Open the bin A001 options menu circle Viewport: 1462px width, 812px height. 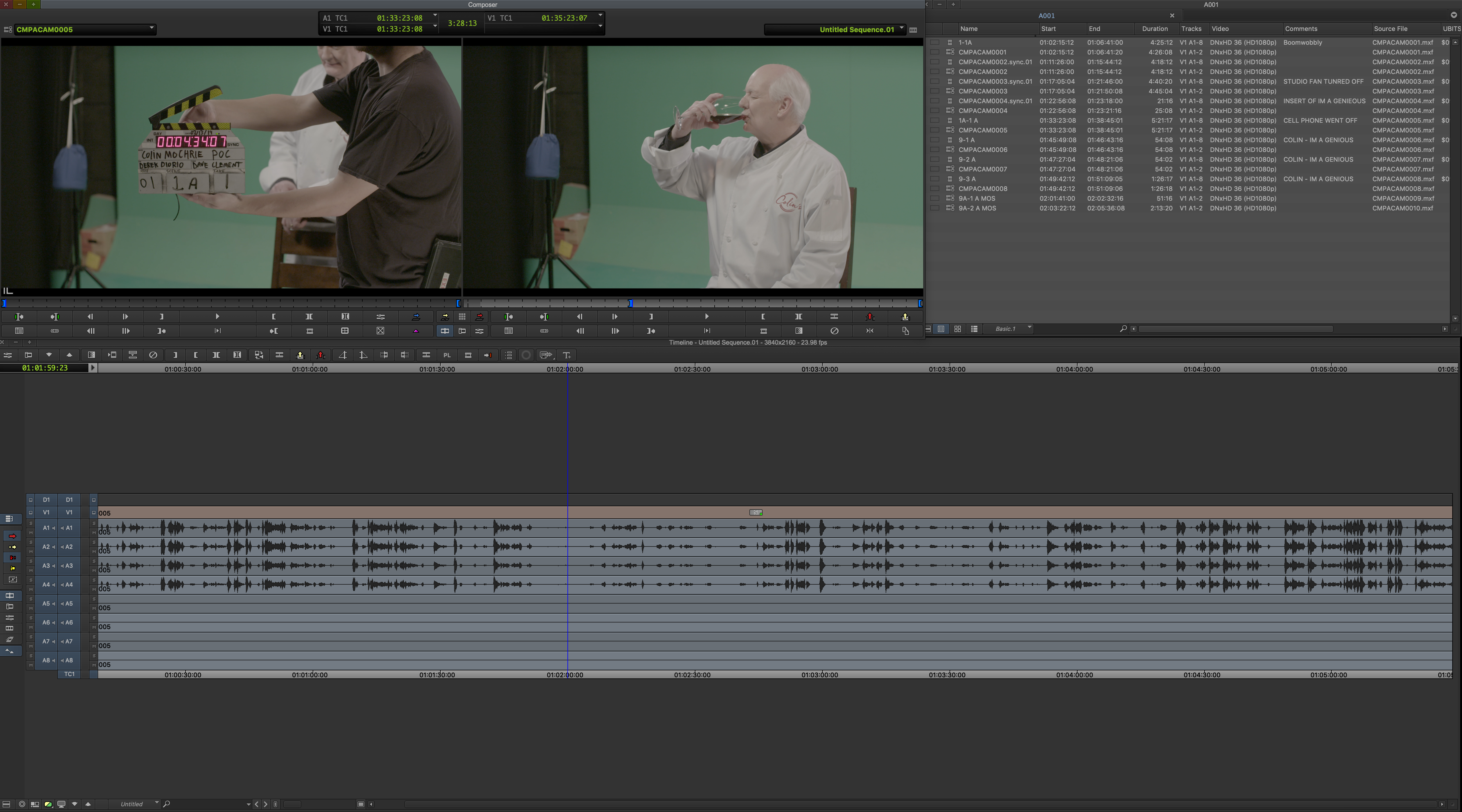(x=1454, y=15)
